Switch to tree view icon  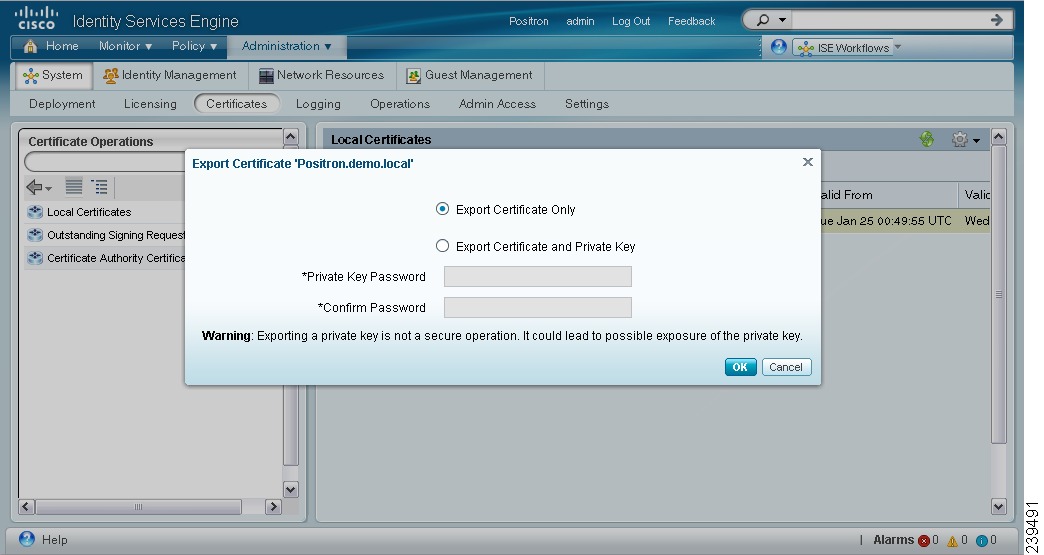click(100, 187)
